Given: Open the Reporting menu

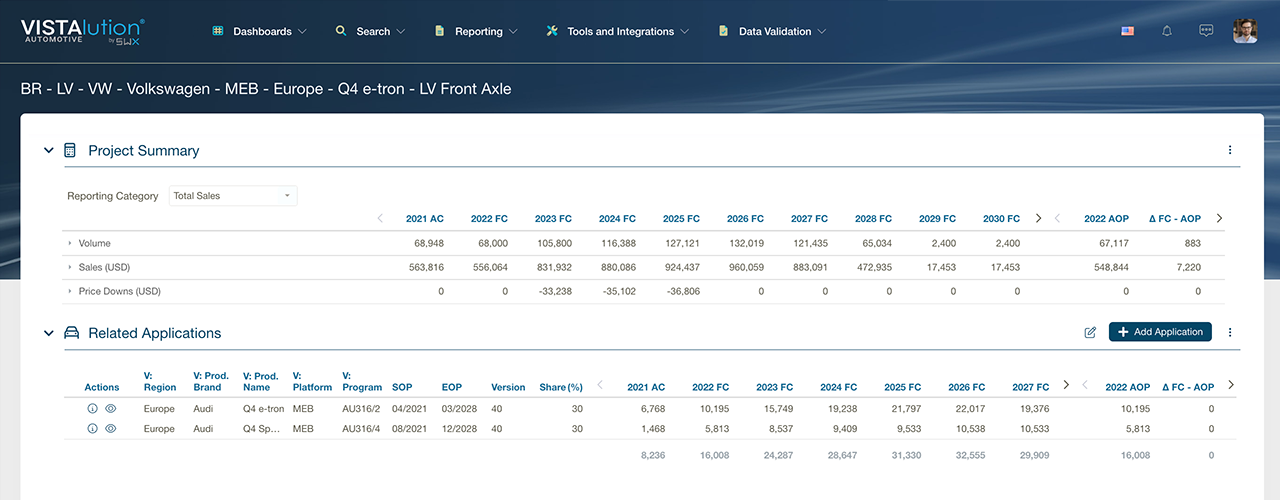Looking at the screenshot, I should click(x=476, y=31).
